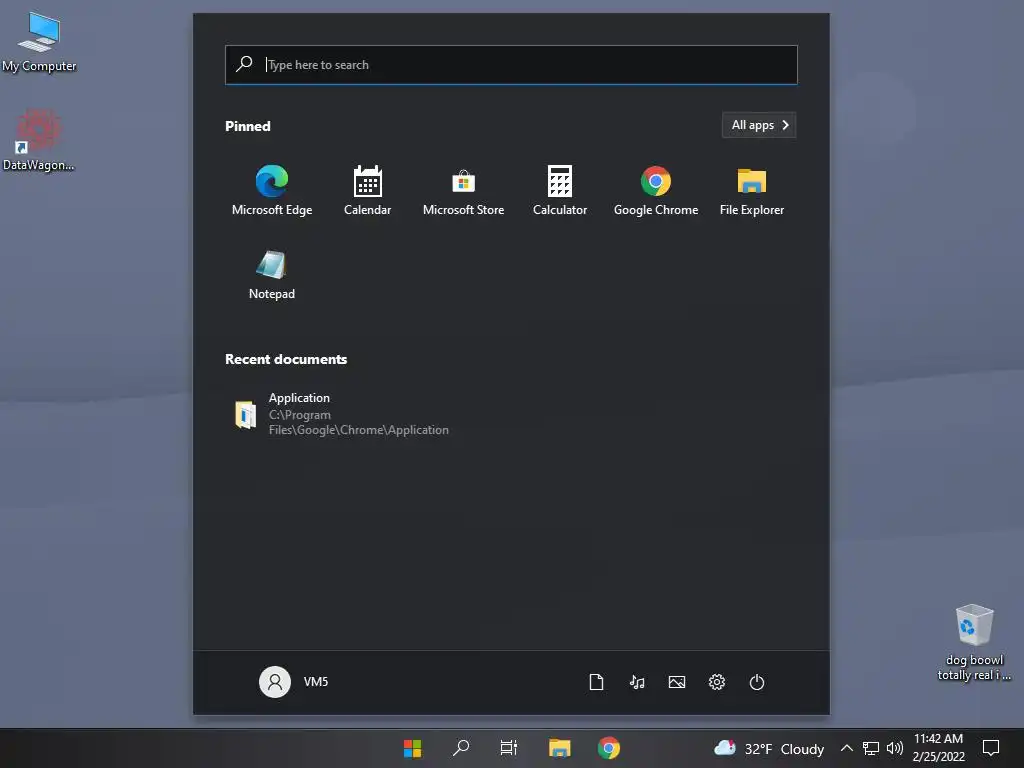This screenshot has width=1024, height=768.
Task: Open Google Chrome from the taskbar
Action: click(x=609, y=748)
